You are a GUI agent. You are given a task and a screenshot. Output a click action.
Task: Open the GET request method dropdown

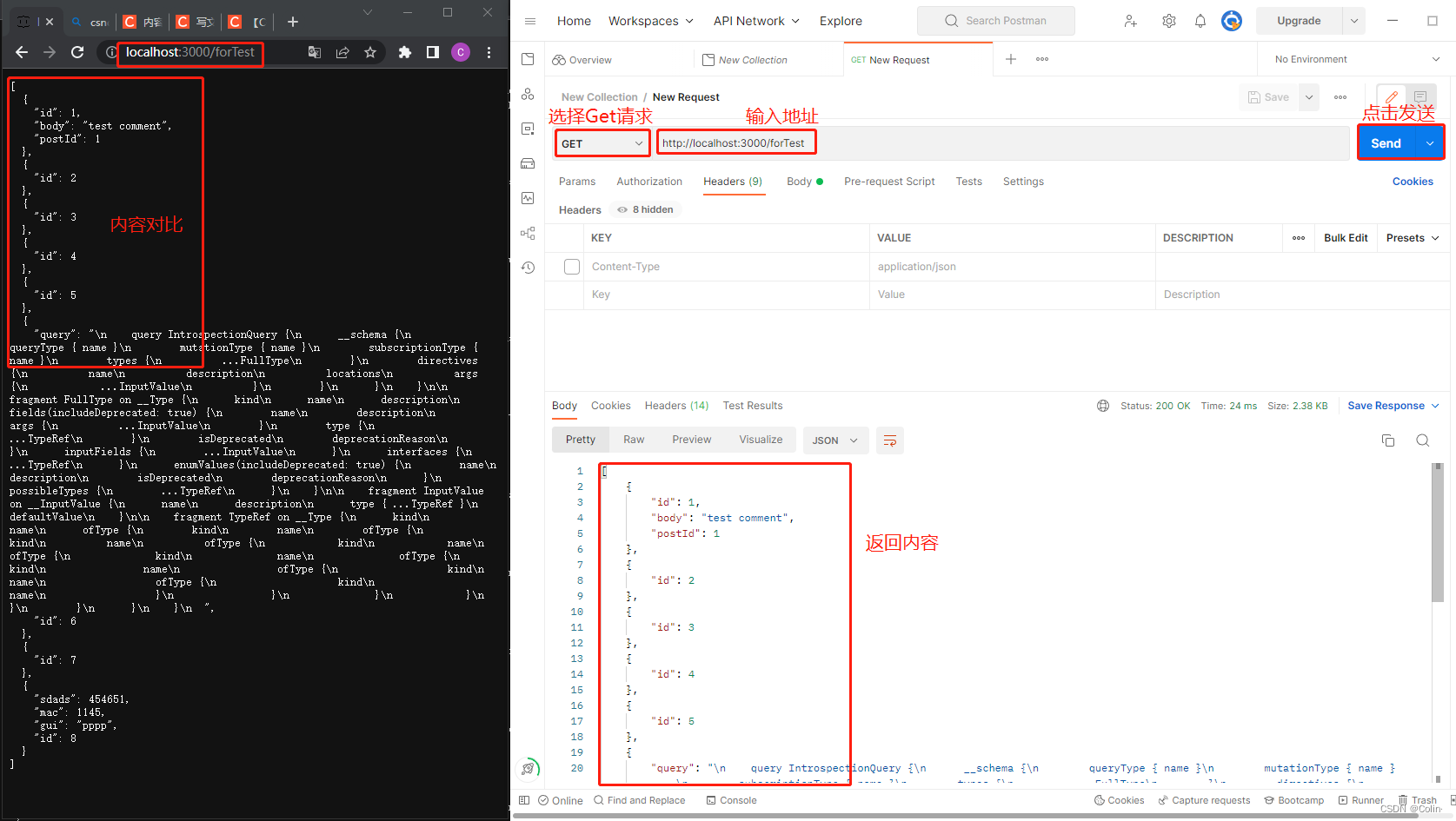pyautogui.click(x=602, y=142)
